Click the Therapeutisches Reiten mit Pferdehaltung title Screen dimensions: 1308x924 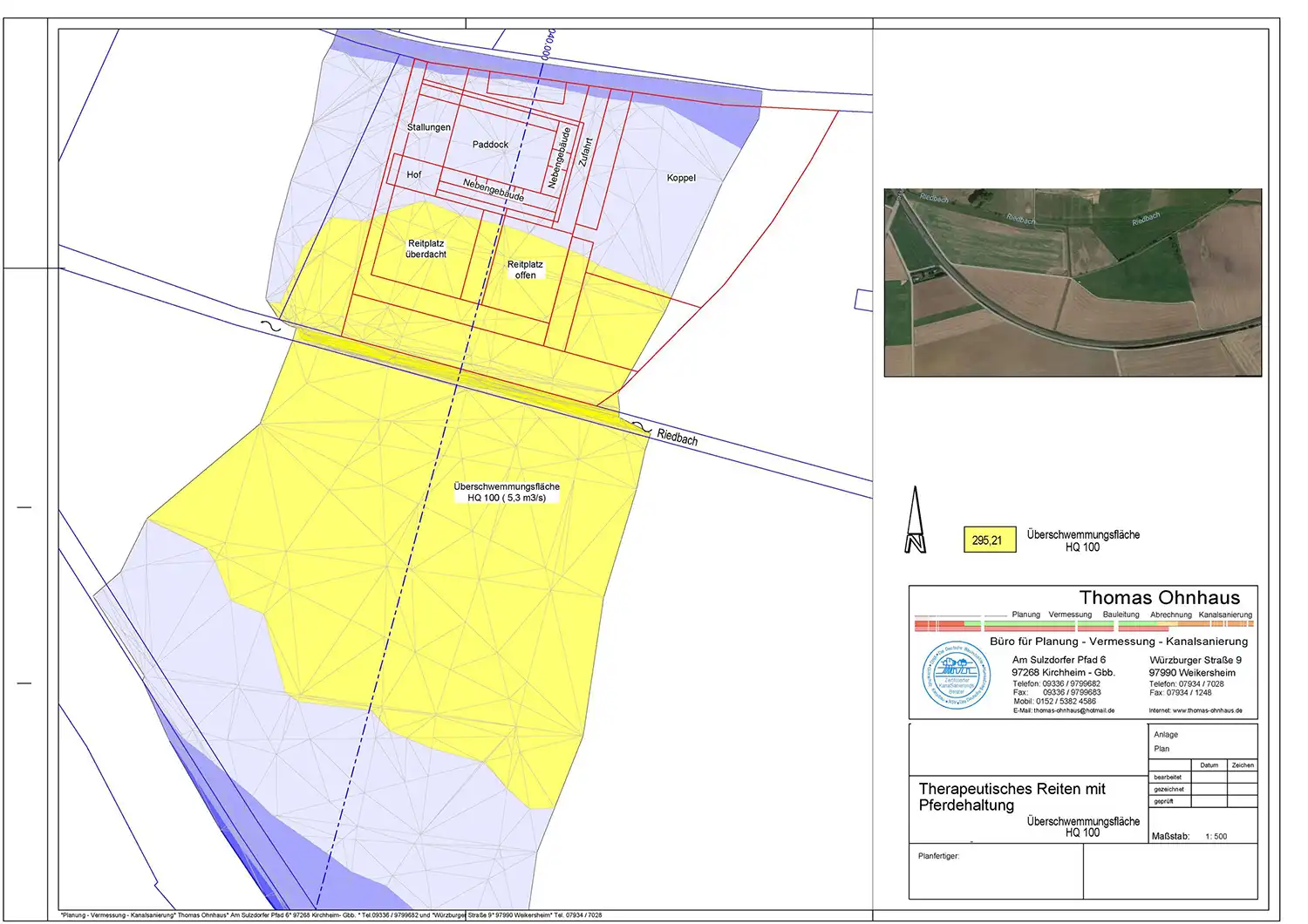coord(1012,797)
